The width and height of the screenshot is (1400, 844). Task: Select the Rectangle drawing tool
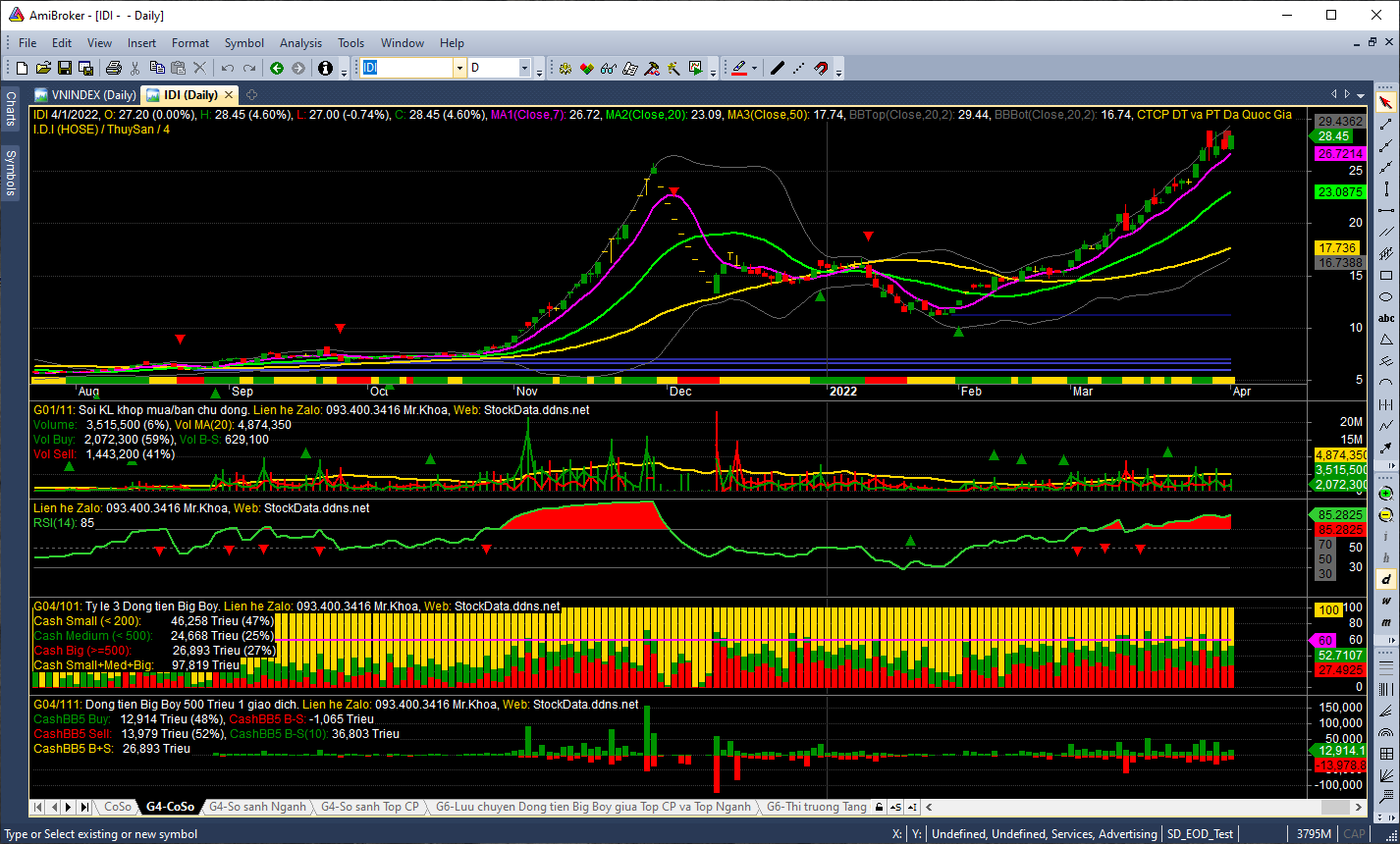(1386, 276)
